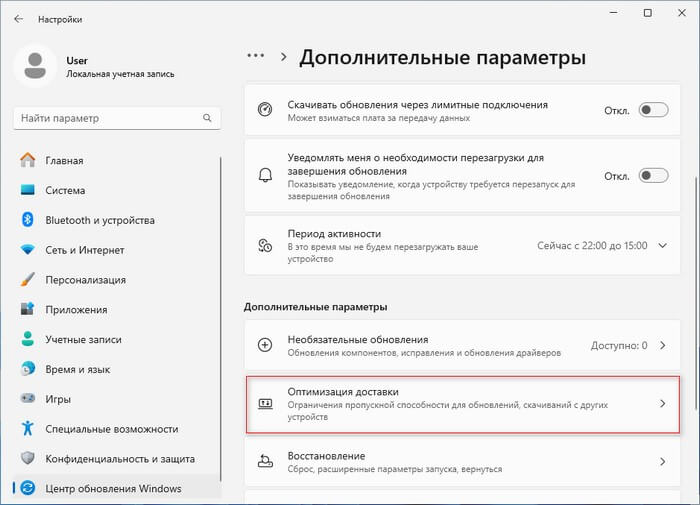Click the Система monitor icon
The image size is (700, 505).
28,190
